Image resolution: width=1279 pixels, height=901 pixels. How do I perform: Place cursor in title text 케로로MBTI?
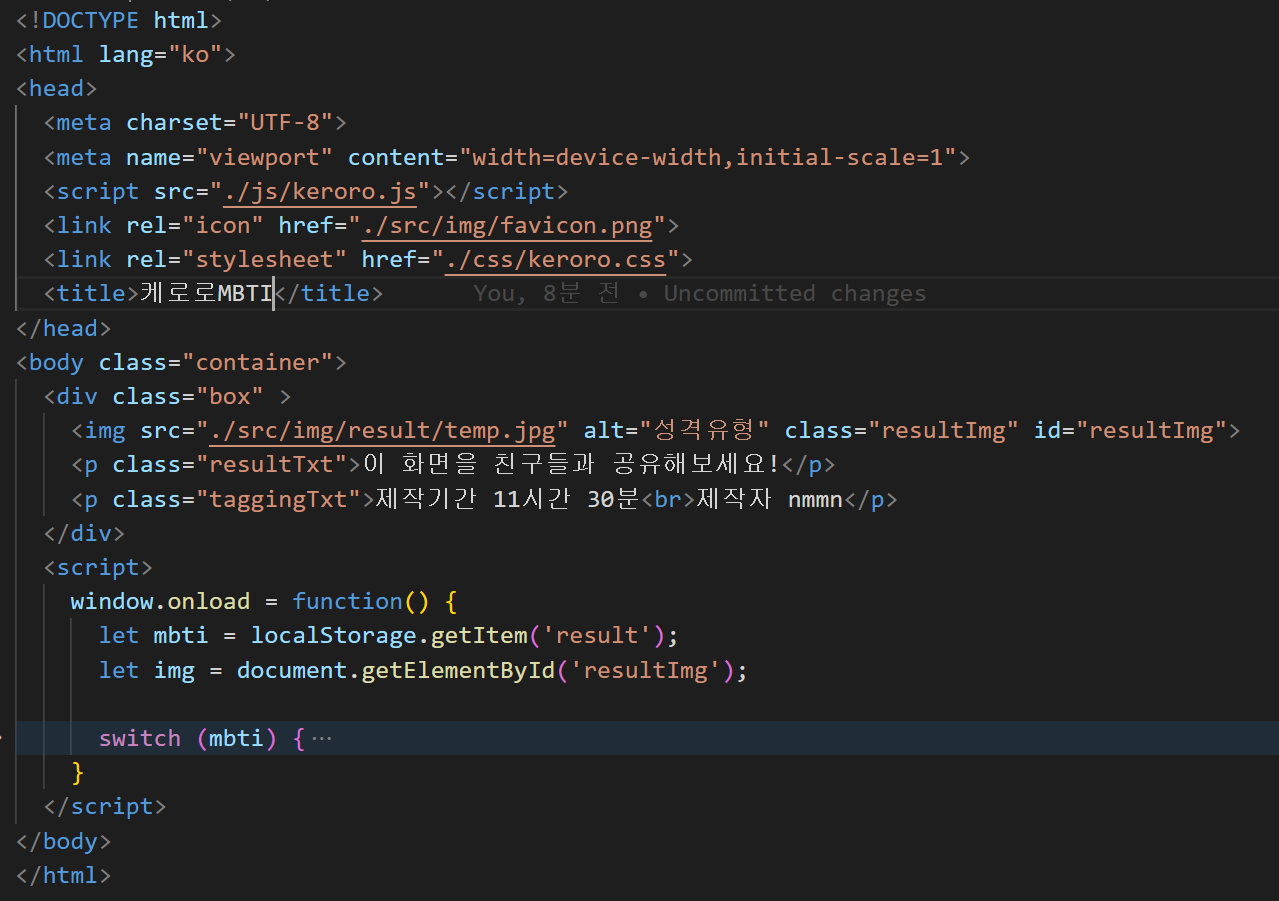(x=207, y=293)
